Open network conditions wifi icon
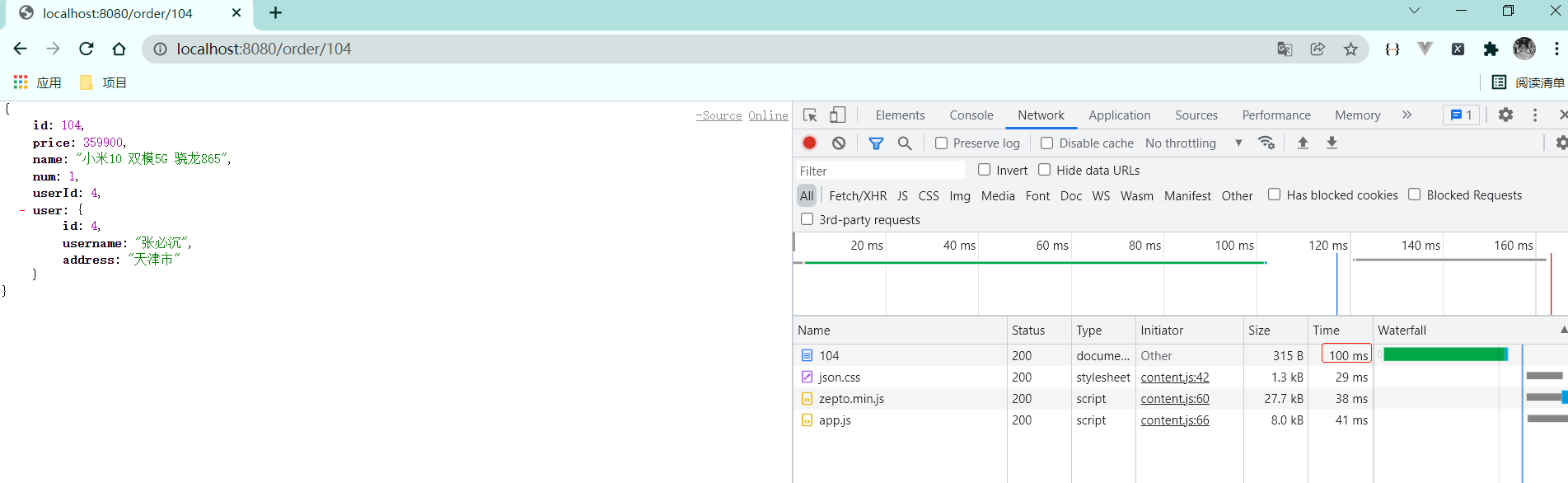 coord(1266,143)
